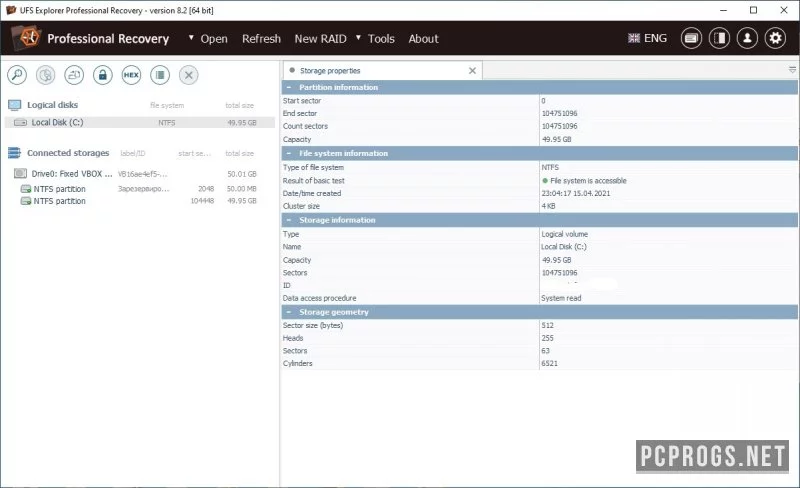Click the Start sector value 0
800x488 pixels.
point(543,101)
